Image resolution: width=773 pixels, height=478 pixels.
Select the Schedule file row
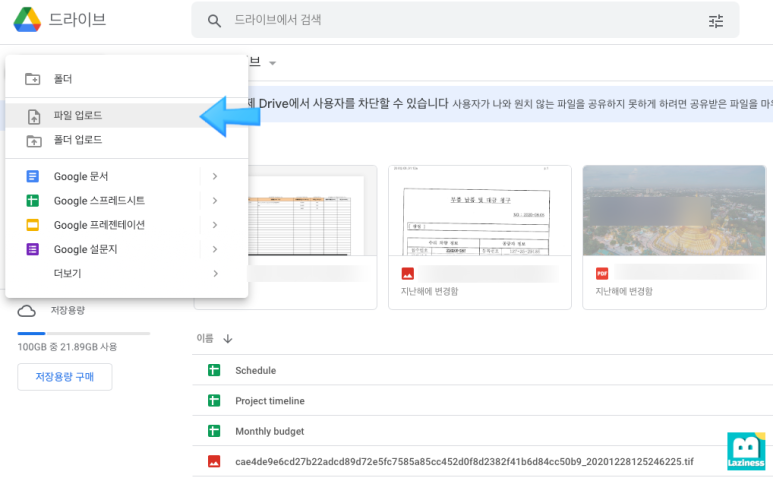[x=483, y=370]
